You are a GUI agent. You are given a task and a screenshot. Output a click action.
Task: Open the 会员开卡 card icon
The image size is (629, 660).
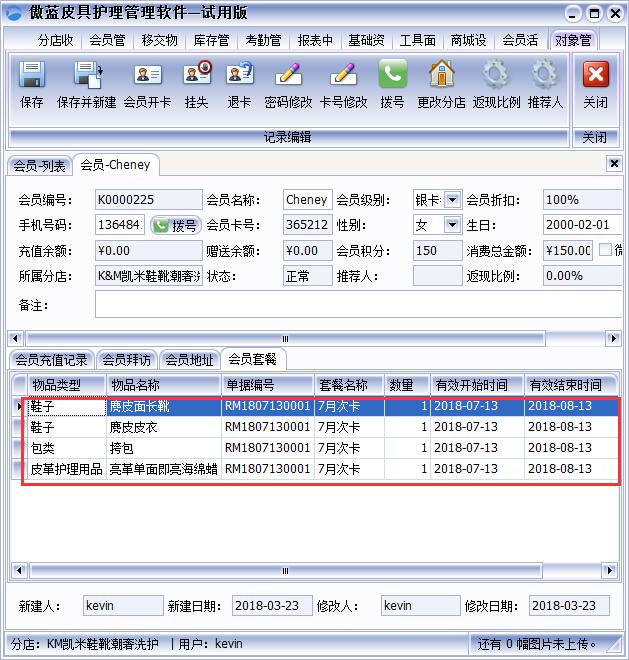tap(147, 76)
